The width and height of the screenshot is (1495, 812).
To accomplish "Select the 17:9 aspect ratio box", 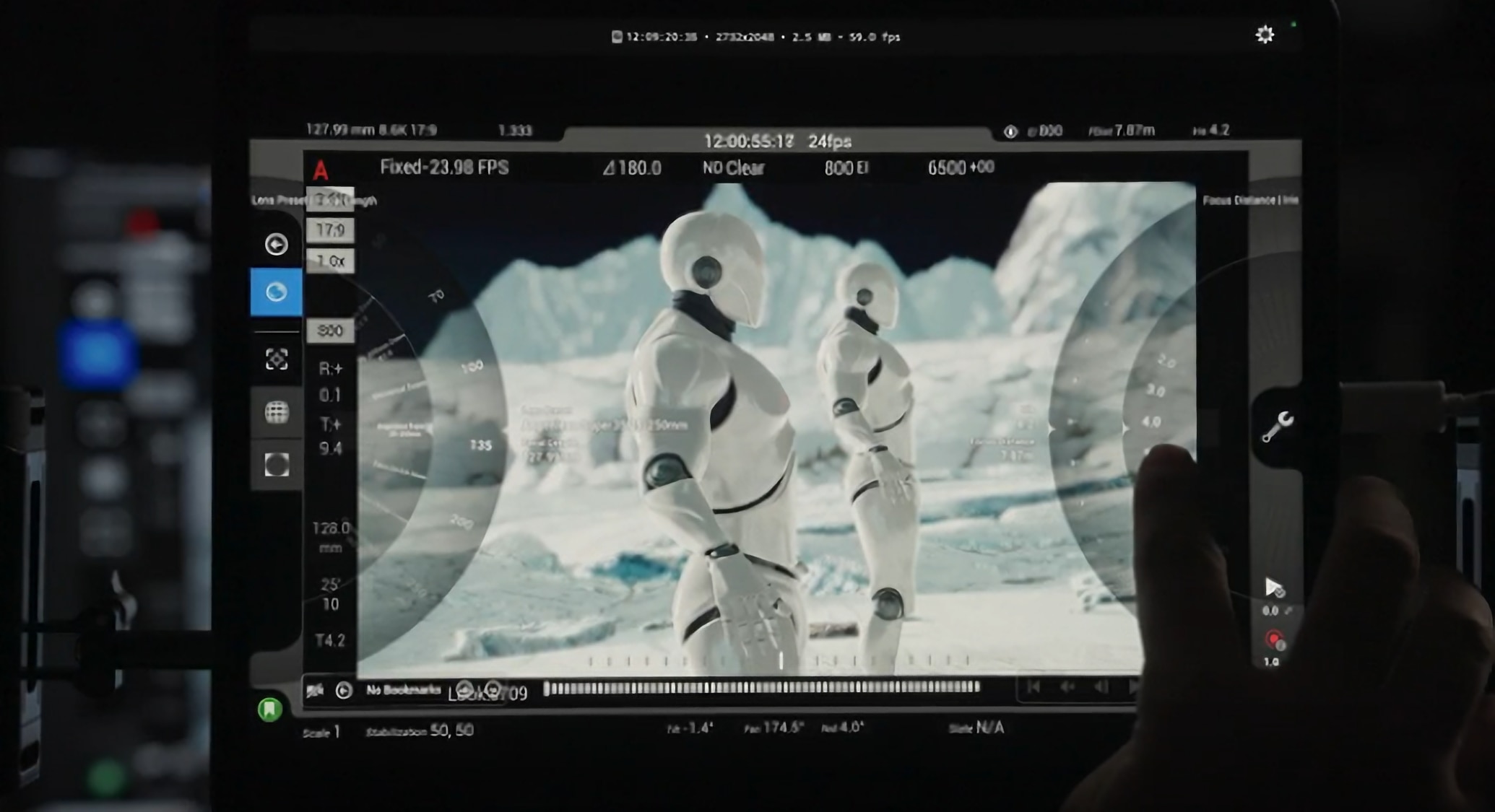I will pos(330,230).
